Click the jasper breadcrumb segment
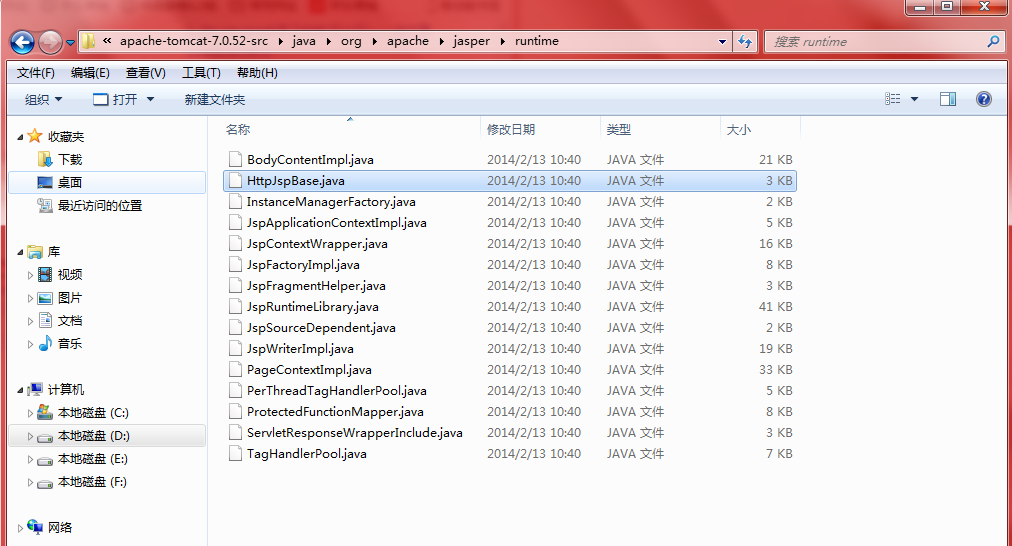Image resolution: width=1012 pixels, height=546 pixels. [471, 41]
